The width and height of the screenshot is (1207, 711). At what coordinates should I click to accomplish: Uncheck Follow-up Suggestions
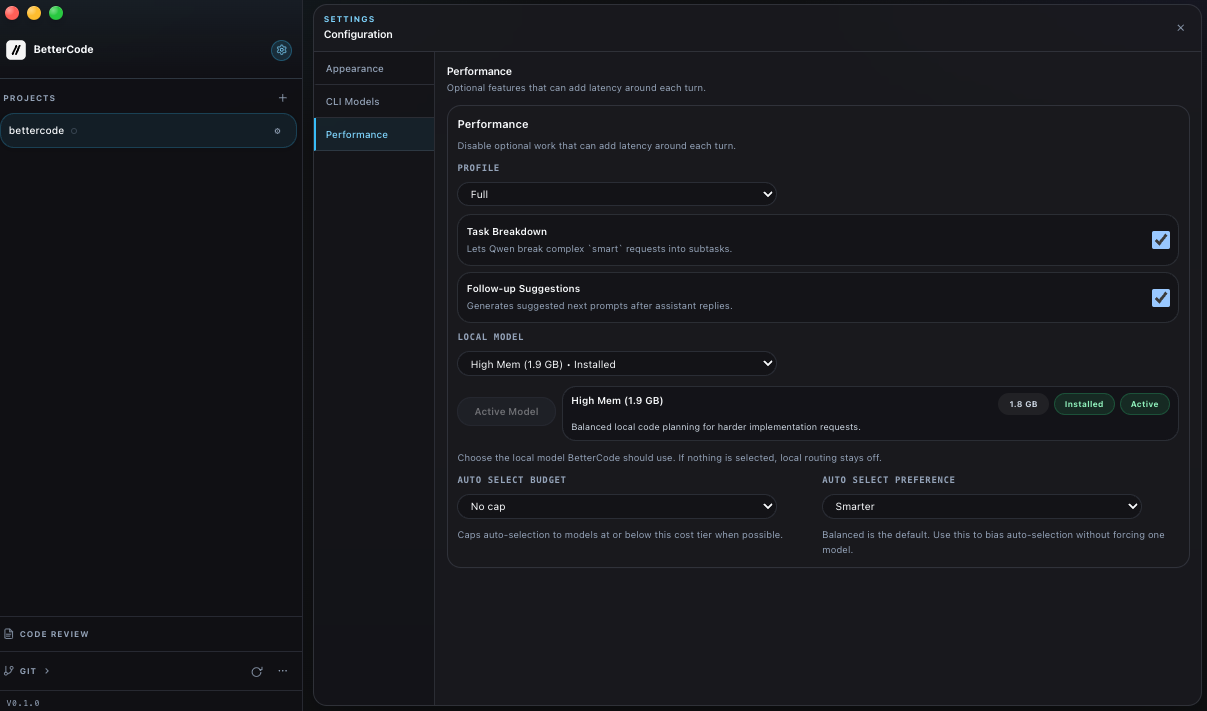[1161, 297]
